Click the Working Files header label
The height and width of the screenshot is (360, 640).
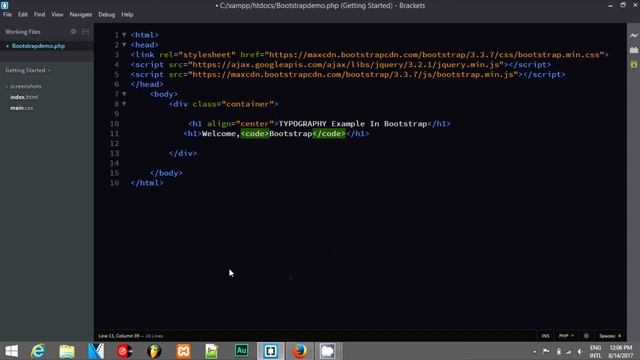pyautogui.click(x=23, y=31)
